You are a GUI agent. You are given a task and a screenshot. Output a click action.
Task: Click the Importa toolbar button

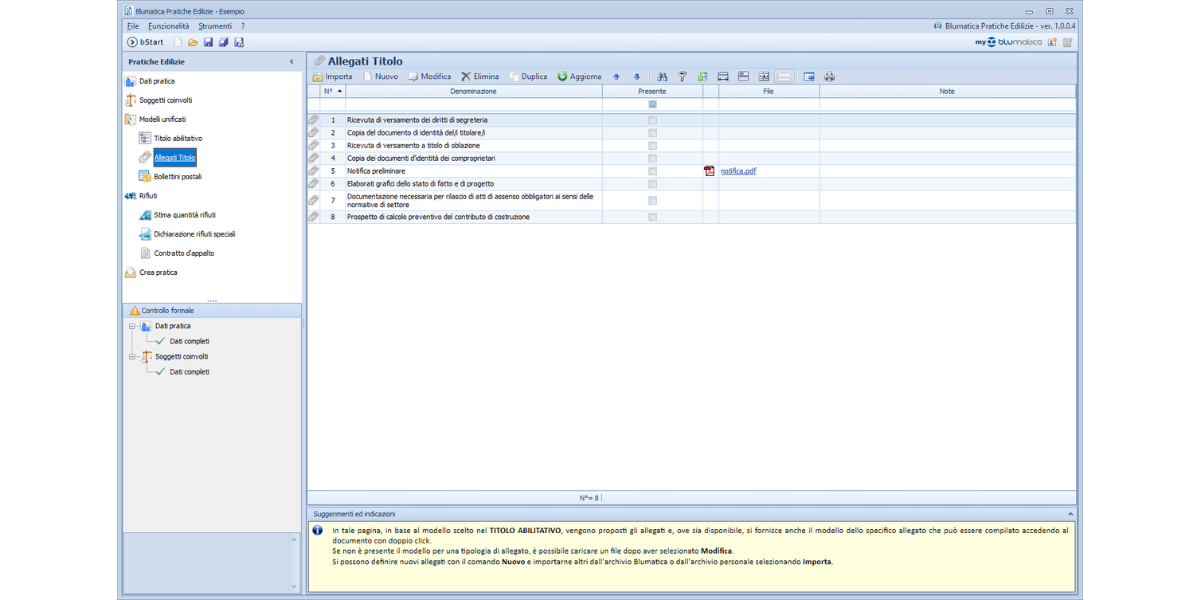click(332, 76)
